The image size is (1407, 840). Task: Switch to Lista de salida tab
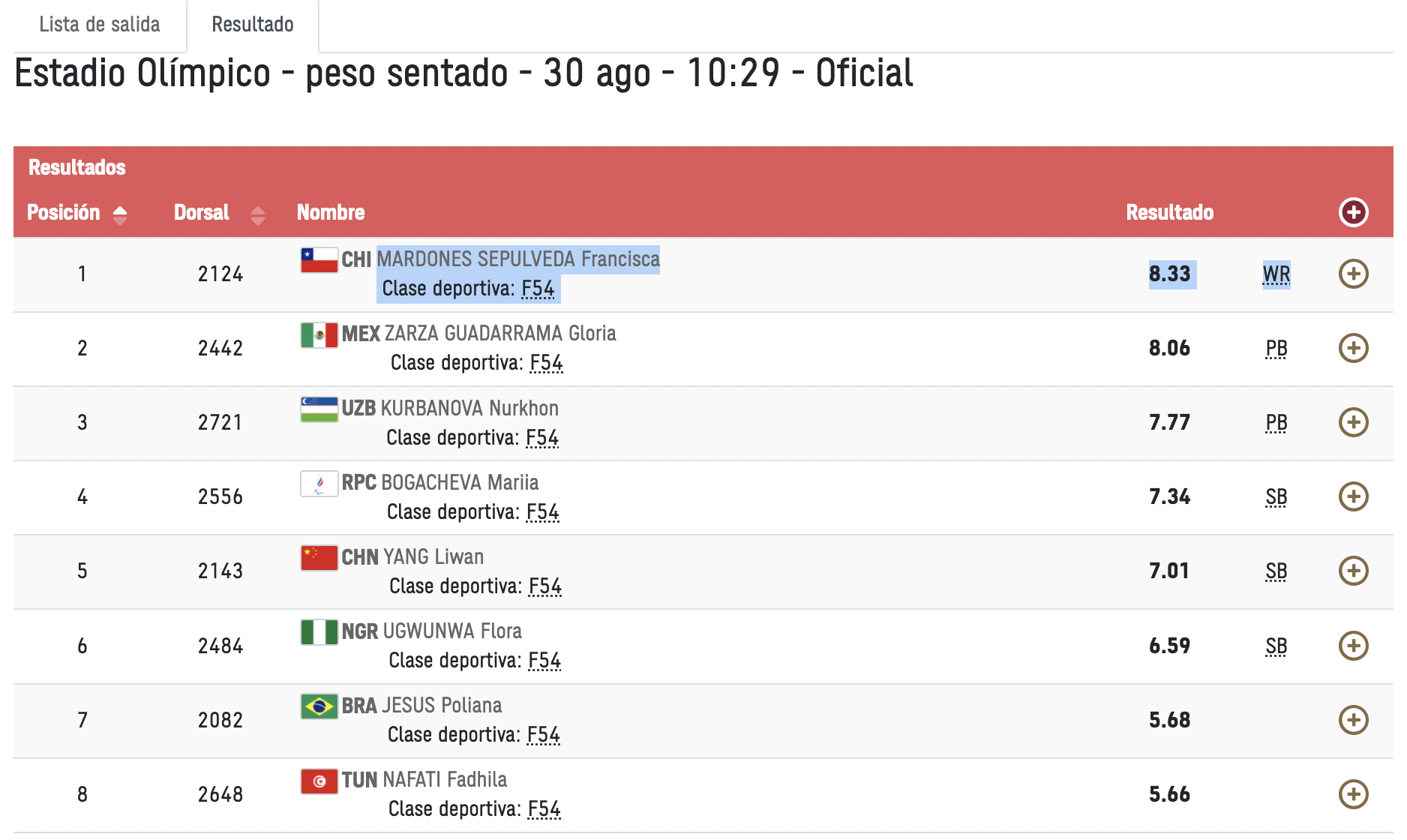[x=100, y=25]
